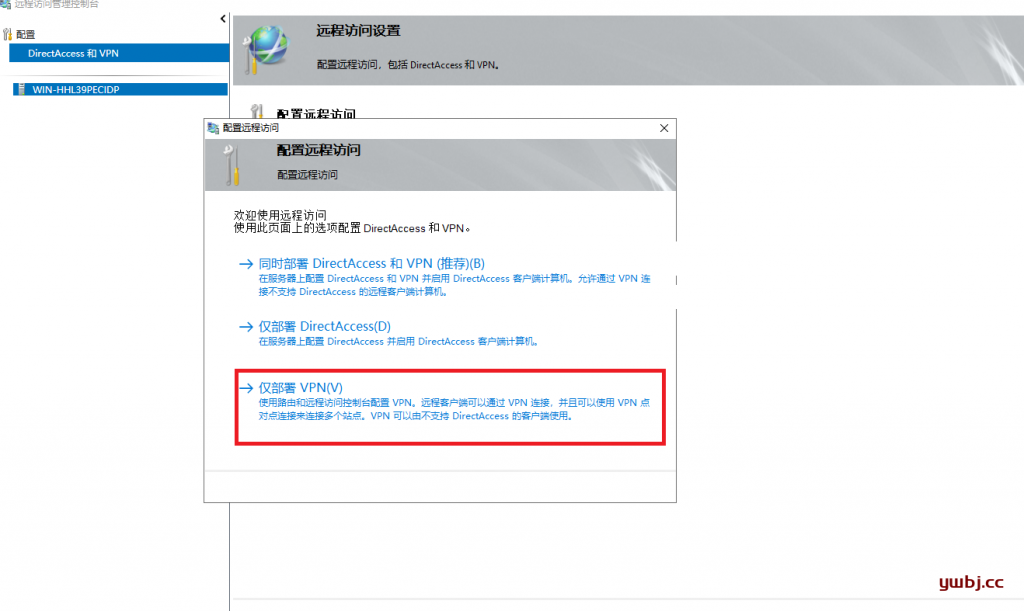Close the 配置远程访问 dialog
This screenshot has width=1024, height=611.
(x=664, y=128)
